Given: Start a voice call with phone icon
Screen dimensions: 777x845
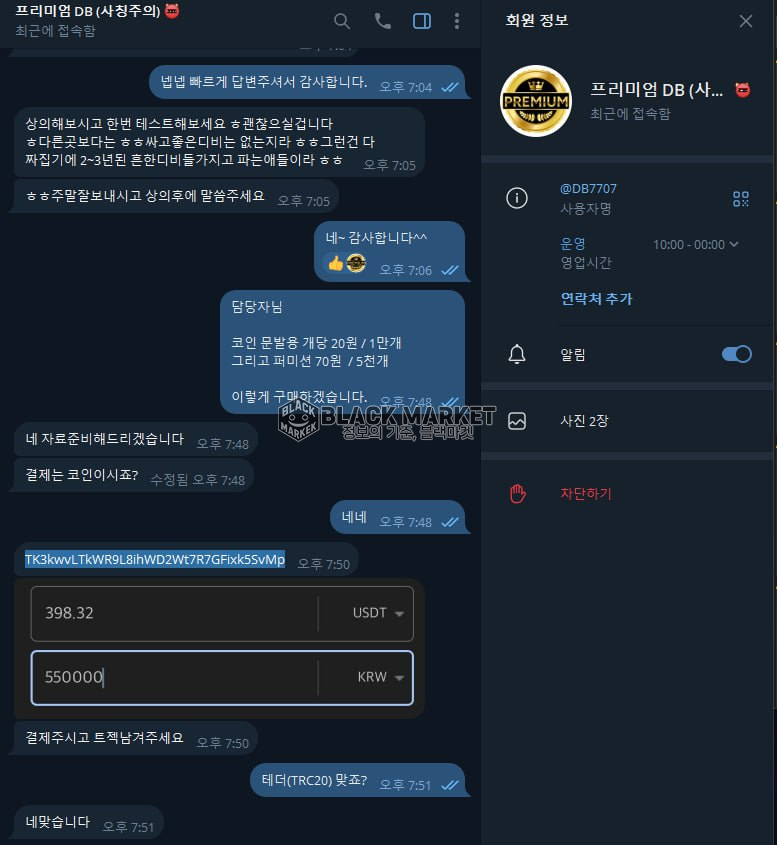Looking at the screenshot, I should 383,21.
